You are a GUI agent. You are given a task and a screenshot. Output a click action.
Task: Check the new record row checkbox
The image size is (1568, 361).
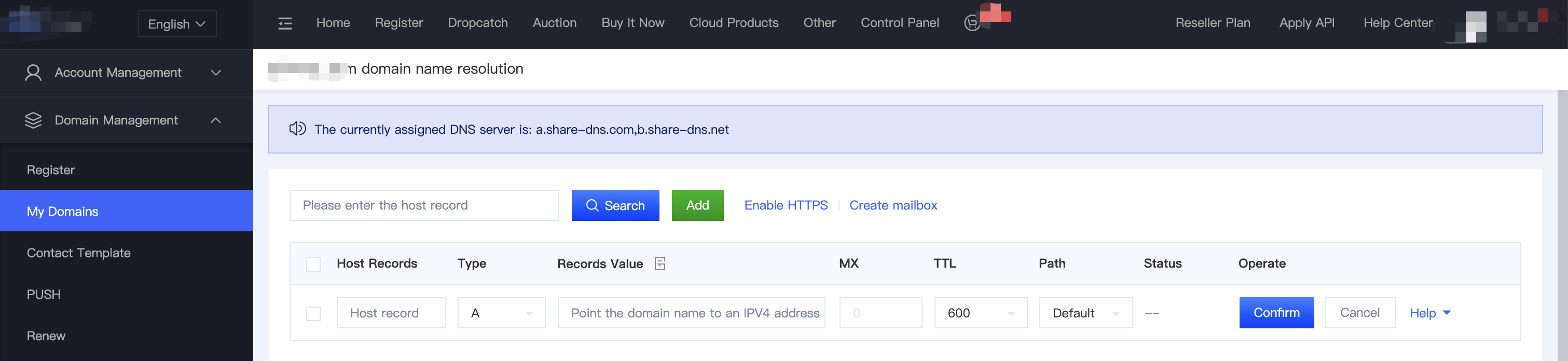click(x=313, y=313)
